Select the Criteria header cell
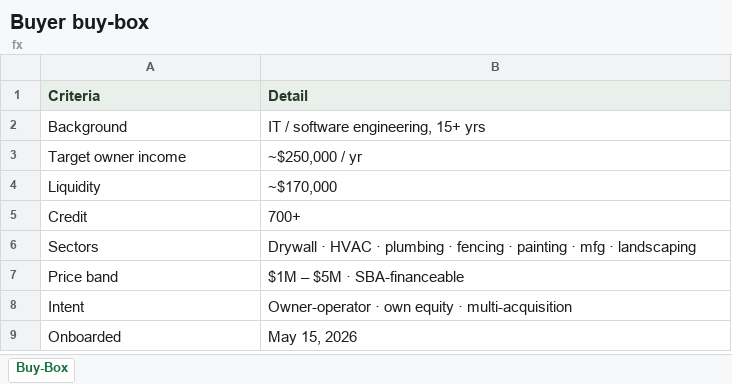The image size is (732, 384). coord(150,96)
